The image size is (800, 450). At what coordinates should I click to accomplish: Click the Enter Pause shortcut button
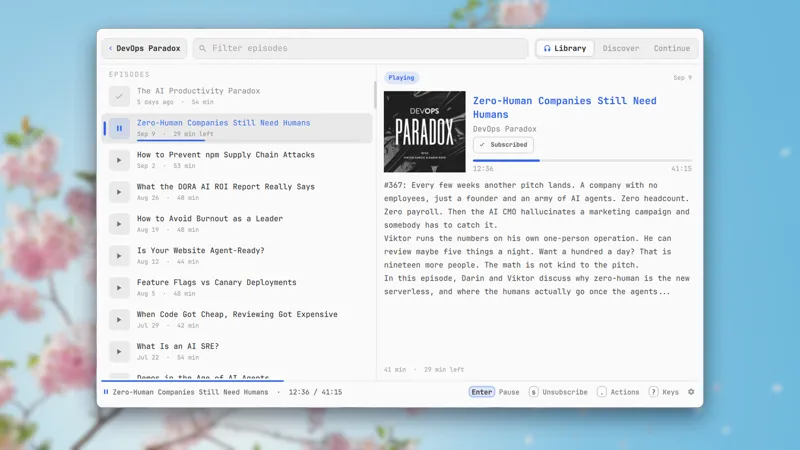click(494, 392)
